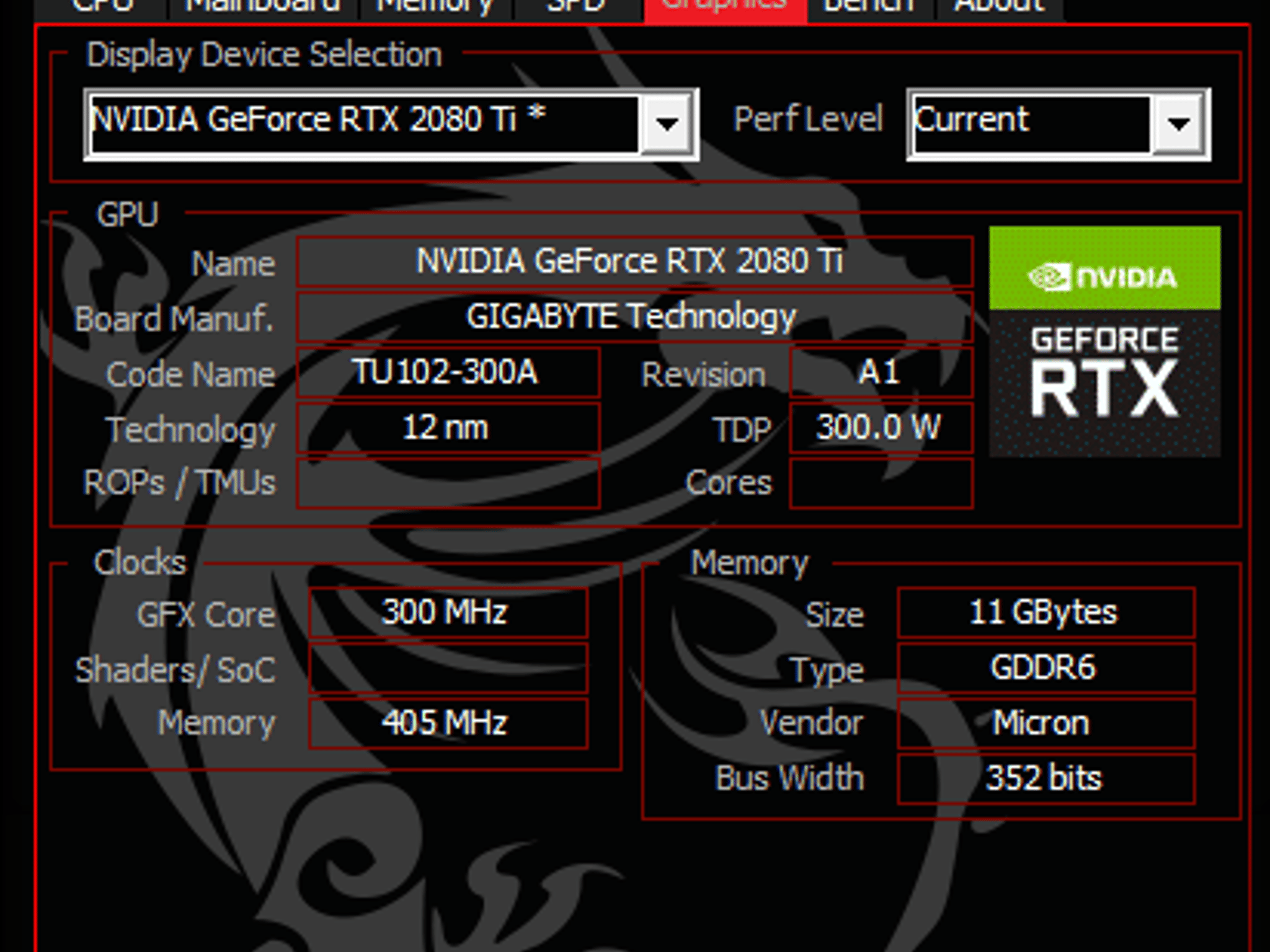Click the TU102-300A code name value
This screenshot has width=1270, height=952.
448,372
